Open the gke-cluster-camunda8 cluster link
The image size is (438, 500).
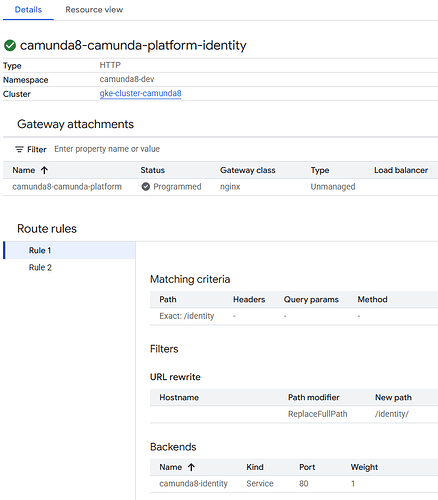tap(140, 93)
